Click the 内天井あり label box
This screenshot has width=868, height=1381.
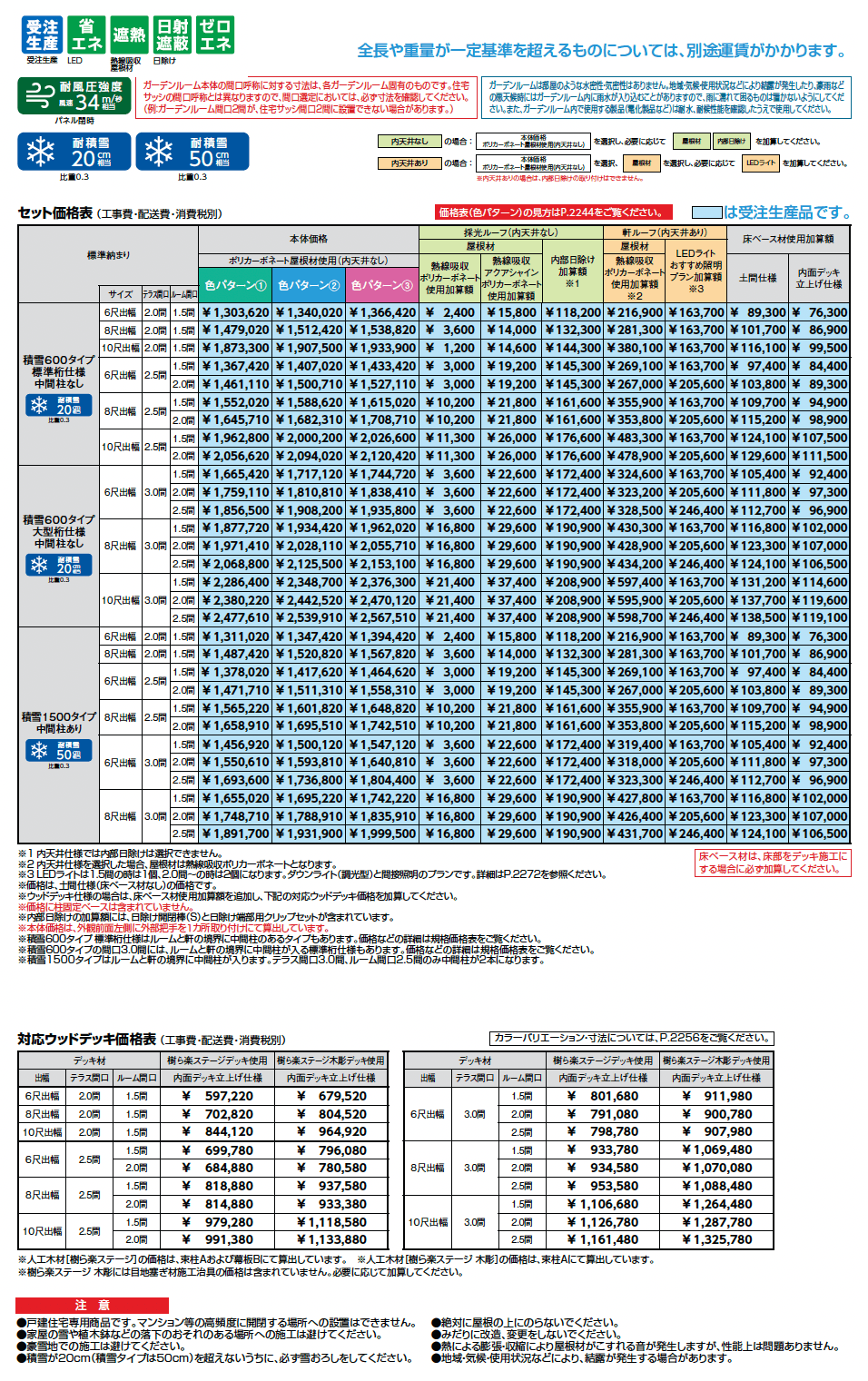pyautogui.click(x=409, y=163)
